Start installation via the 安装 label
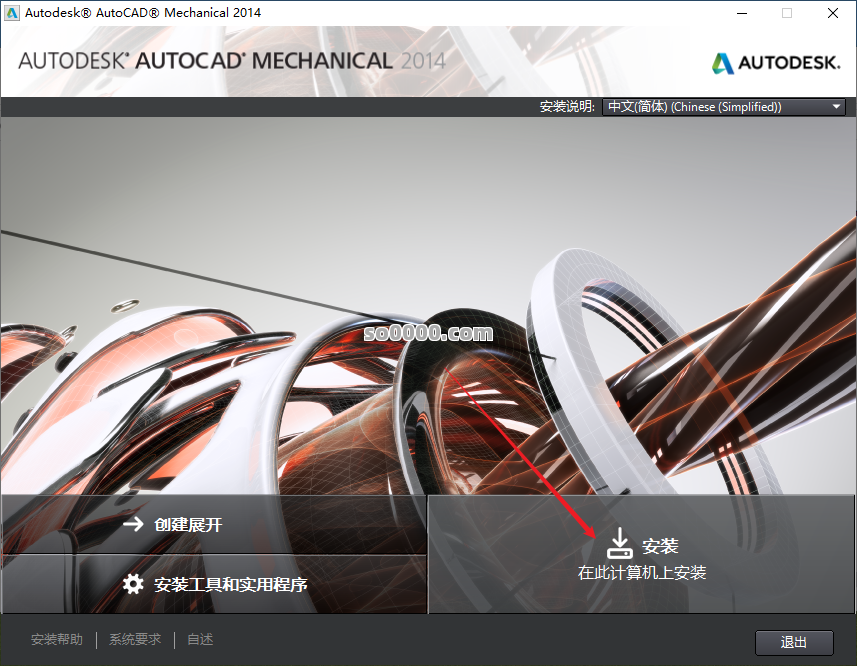The height and width of the screenshot is (666, 857). pos(660,546)
